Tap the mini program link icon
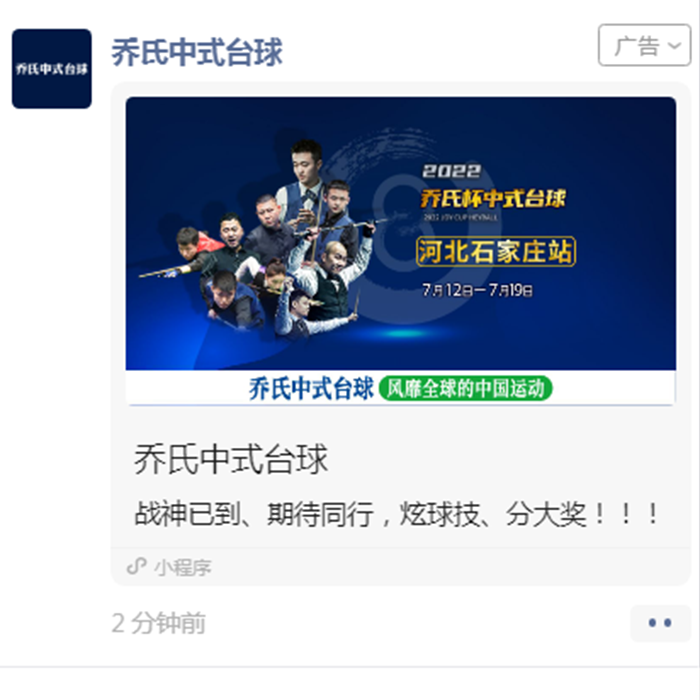This screenshot has width=700, height=700. (x=137, y=566)
